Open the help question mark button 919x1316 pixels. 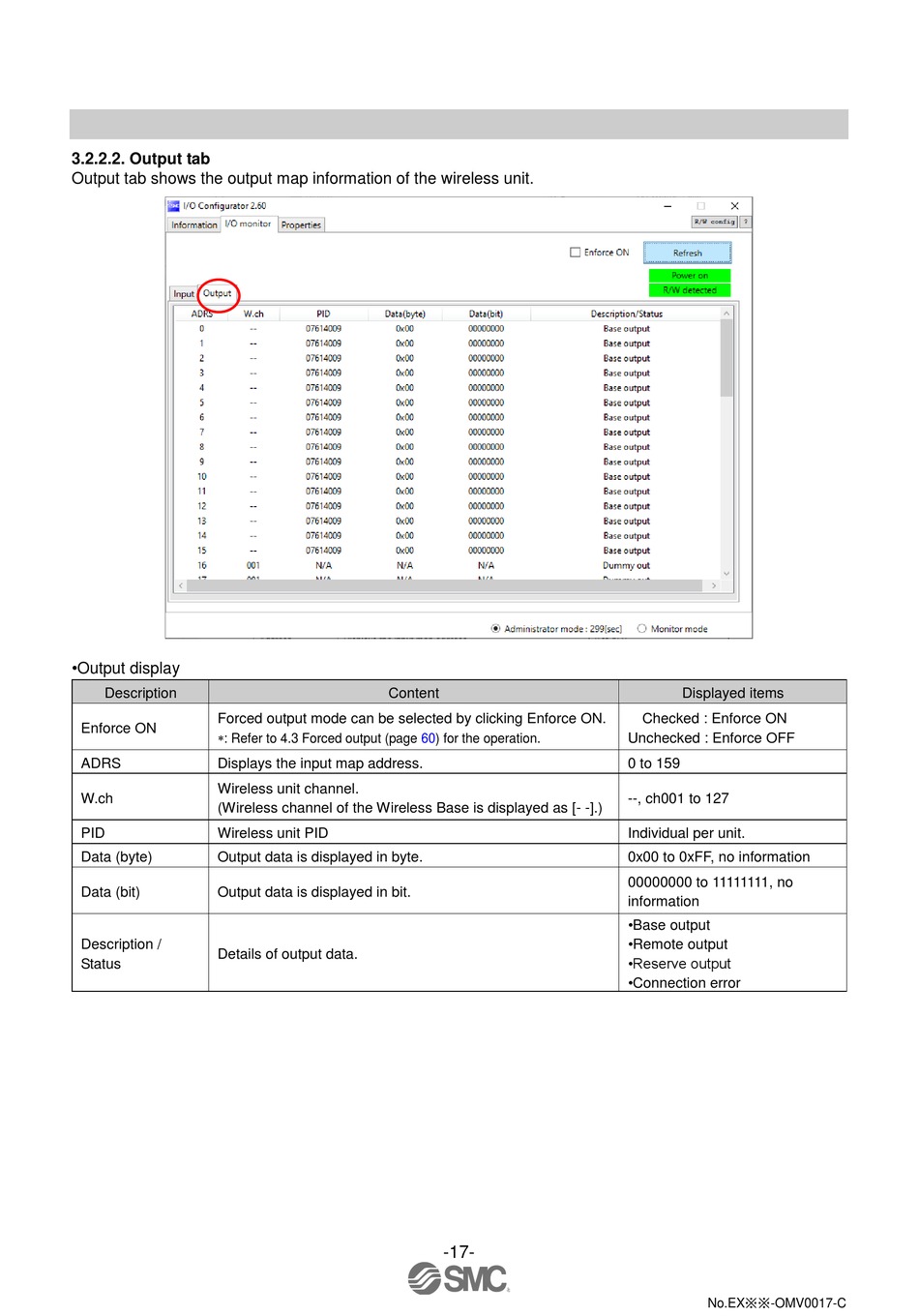[x=746, y=222]
